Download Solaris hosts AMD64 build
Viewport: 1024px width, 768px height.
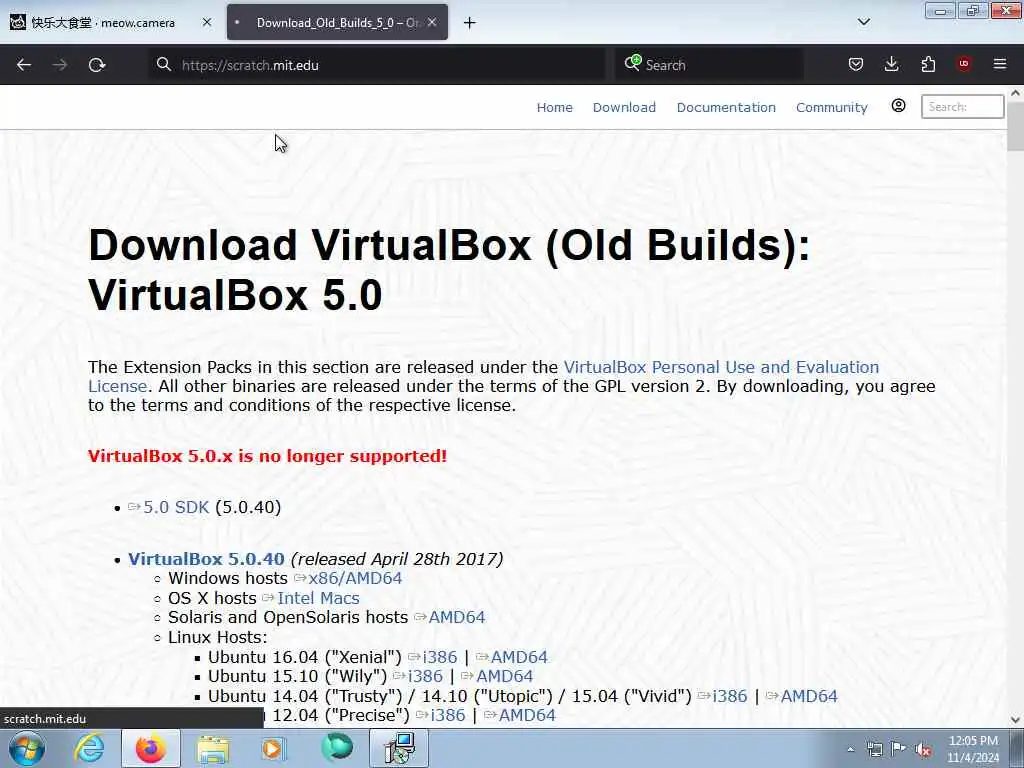(x=456, y=617)
